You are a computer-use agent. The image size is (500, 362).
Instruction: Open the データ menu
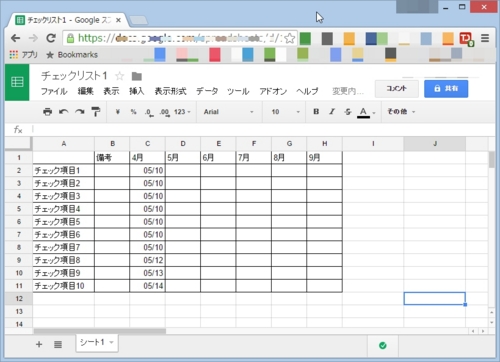[x=207, y=91]
